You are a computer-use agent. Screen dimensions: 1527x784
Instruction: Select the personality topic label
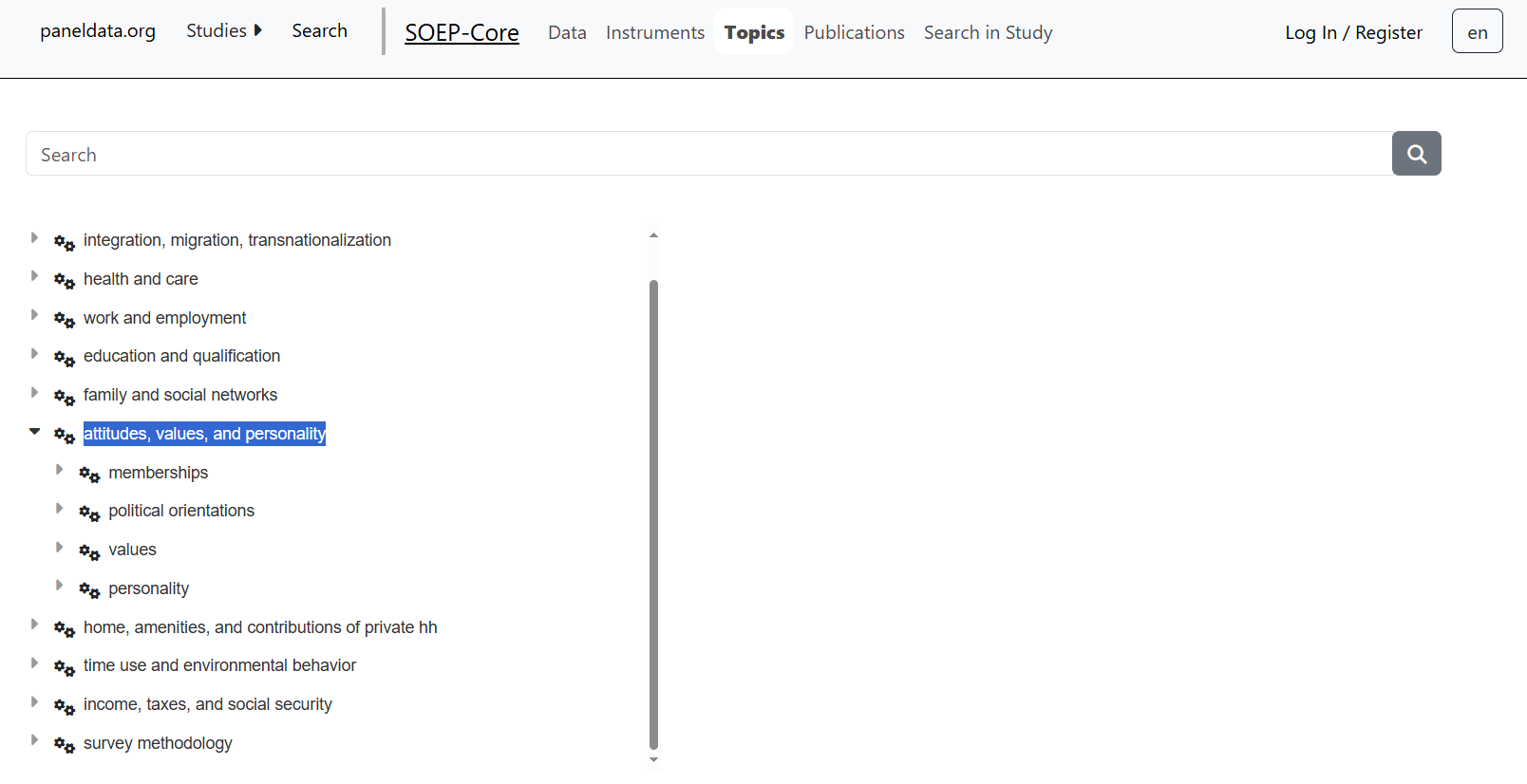tap(148, 588)
